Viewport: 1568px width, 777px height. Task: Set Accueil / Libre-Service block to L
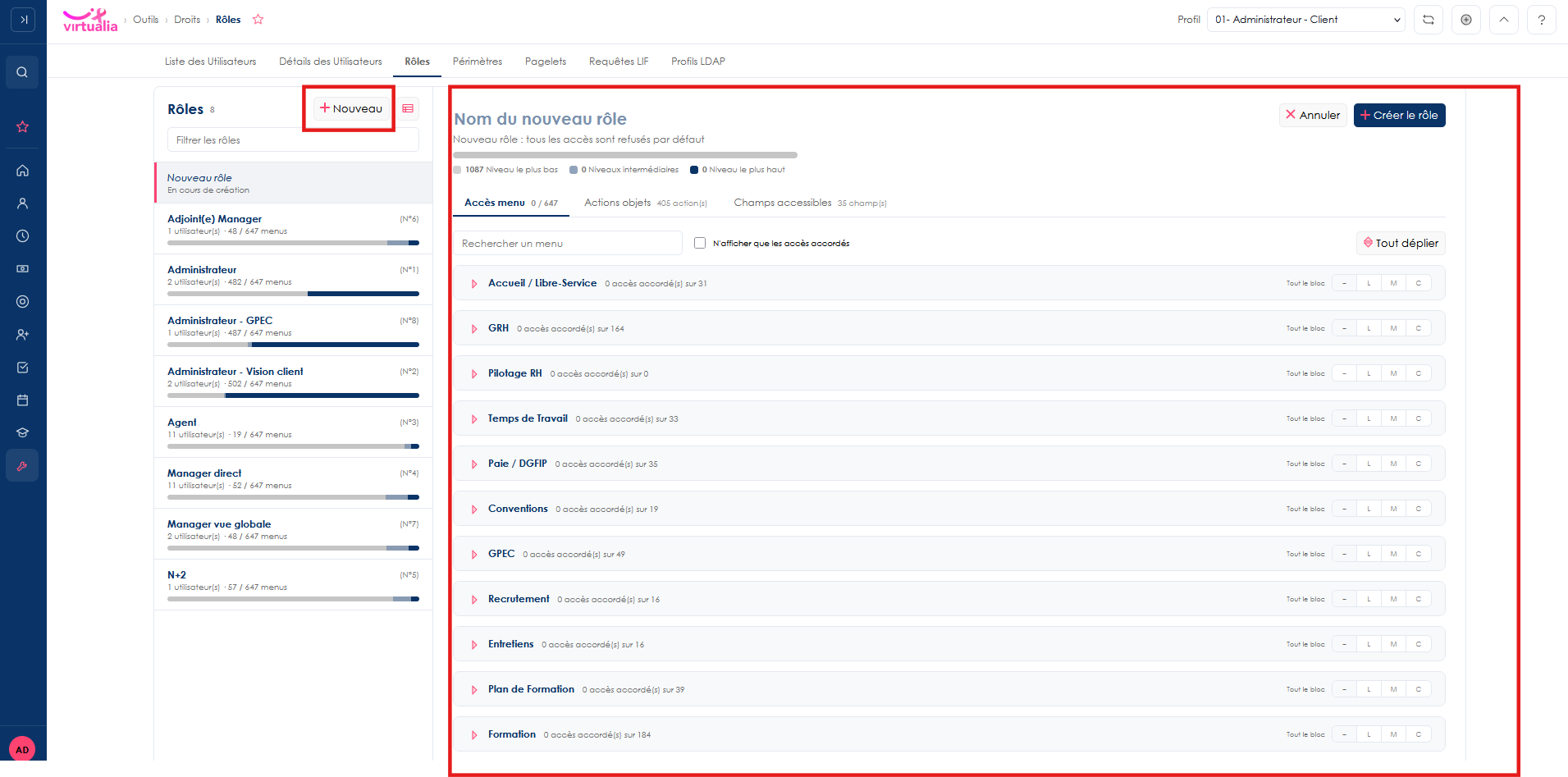[1369, 283]
